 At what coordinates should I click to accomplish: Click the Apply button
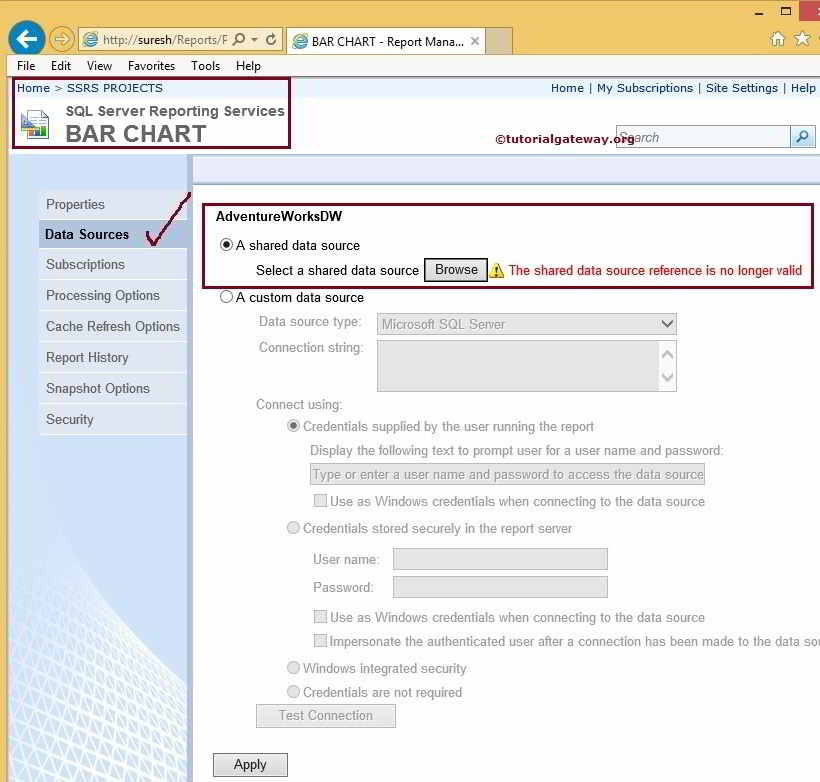[x=249, y=764]
